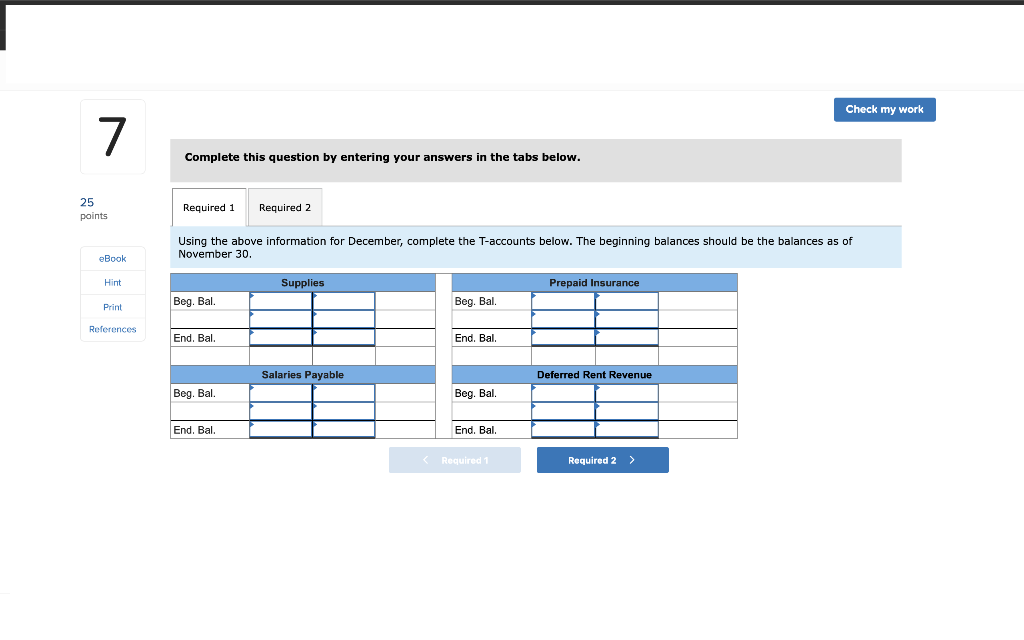Viewport: 1024px width, 640px height.
Task: Click the Prepaid Insurance End. Bal. label
Action: (475, 338)
